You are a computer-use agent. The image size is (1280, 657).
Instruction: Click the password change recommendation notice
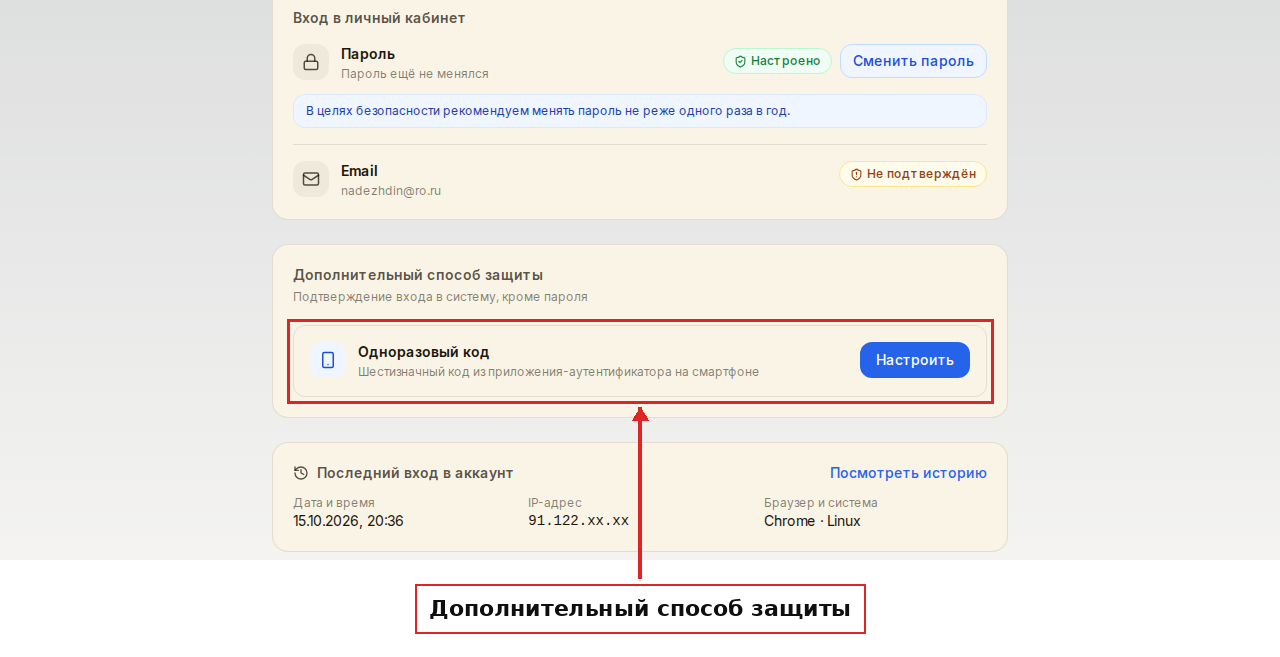(x=640, y=111)
